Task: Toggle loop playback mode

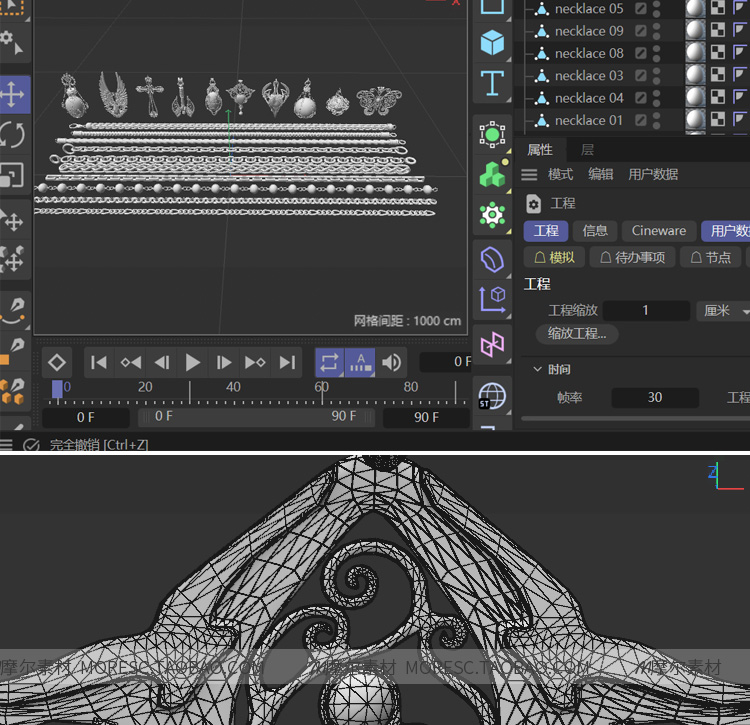Action: coord(329,362)
